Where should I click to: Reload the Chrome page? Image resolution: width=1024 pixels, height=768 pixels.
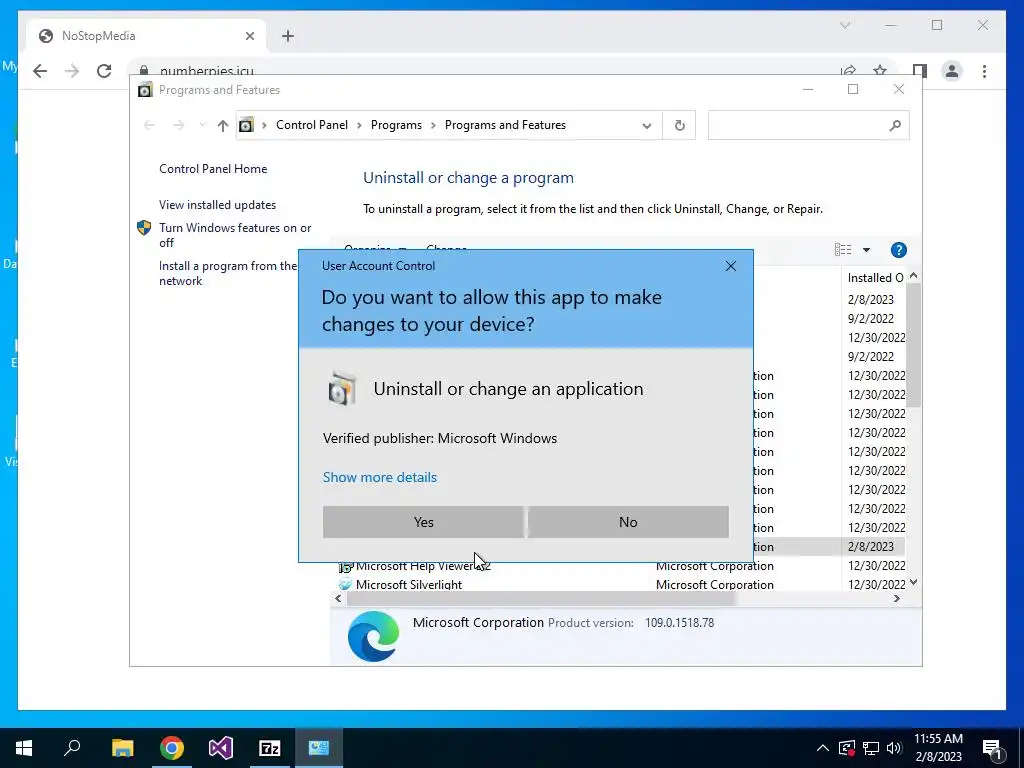tap(104, 71)
